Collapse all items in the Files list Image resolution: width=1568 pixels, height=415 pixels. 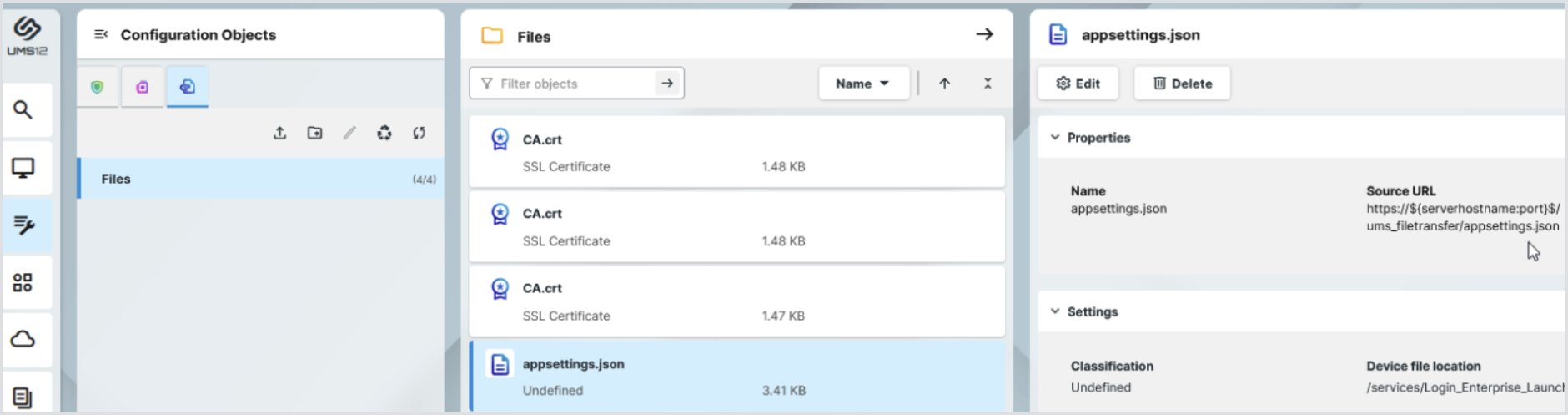click(988, 84)
